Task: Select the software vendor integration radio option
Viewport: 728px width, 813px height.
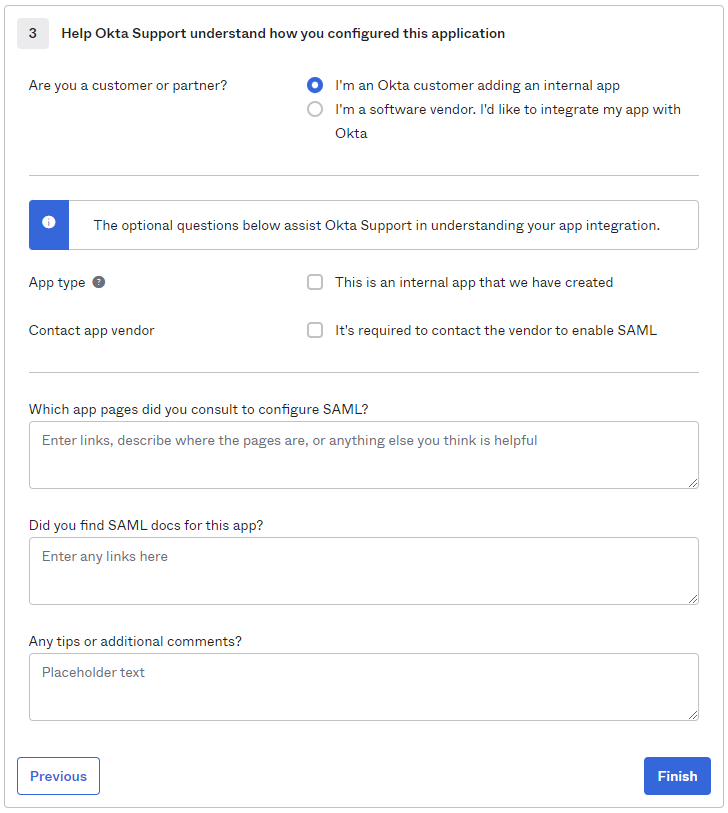Action: coord(315,109)
